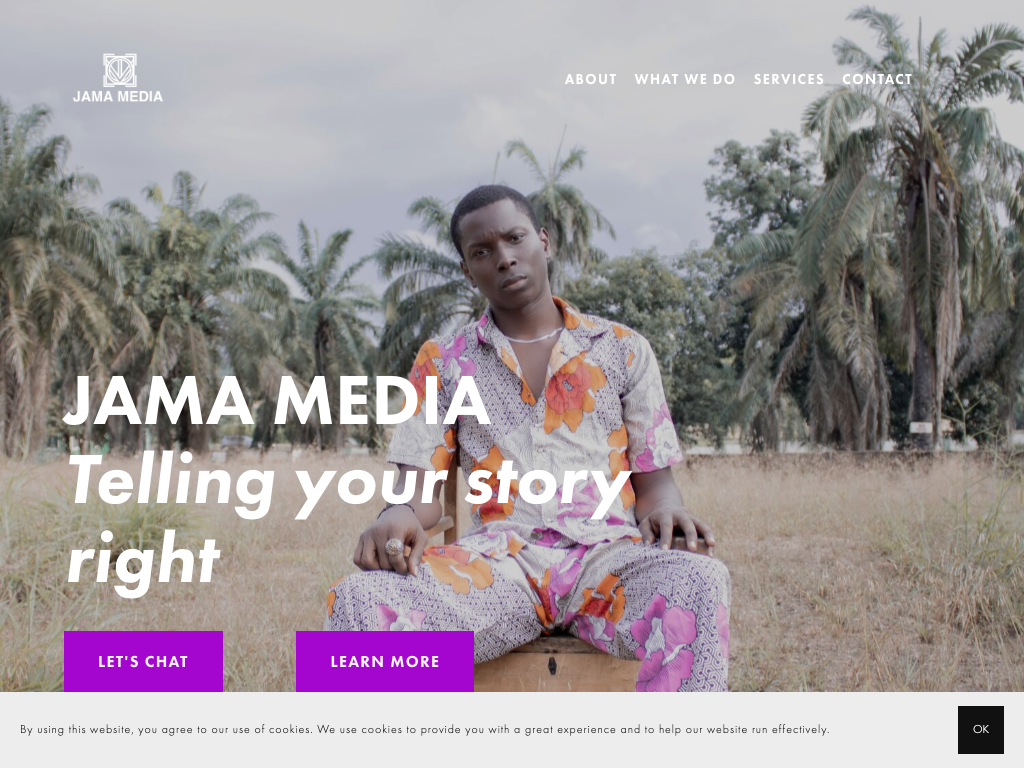Open the Services menu item

click(x=789, y=79)
